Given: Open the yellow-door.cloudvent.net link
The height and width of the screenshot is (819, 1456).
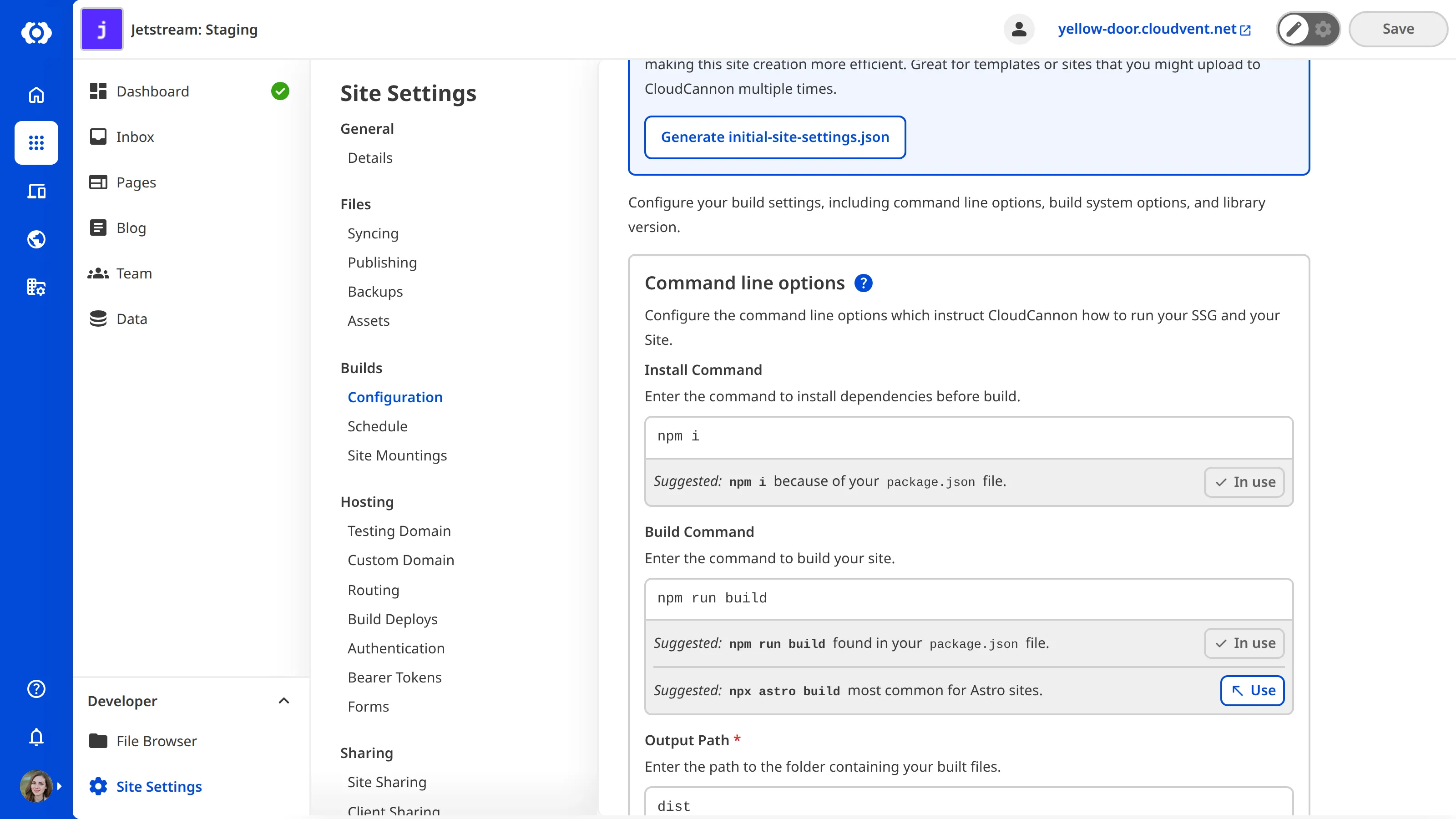Looking at the screenshot, I should (x=1154, y=29).
